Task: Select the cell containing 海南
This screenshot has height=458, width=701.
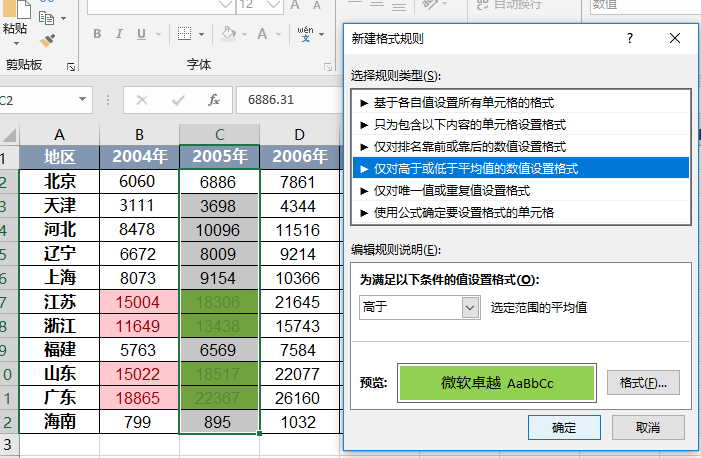Action: coord(59,422)
